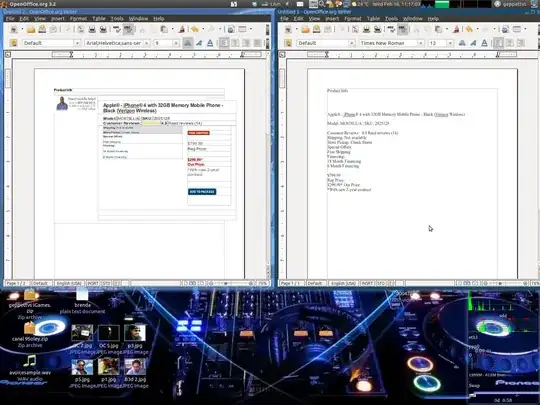Click Format Paintbrush icon in right Writer window
This screenshot has width=540, height=405.
pos(456,29)
